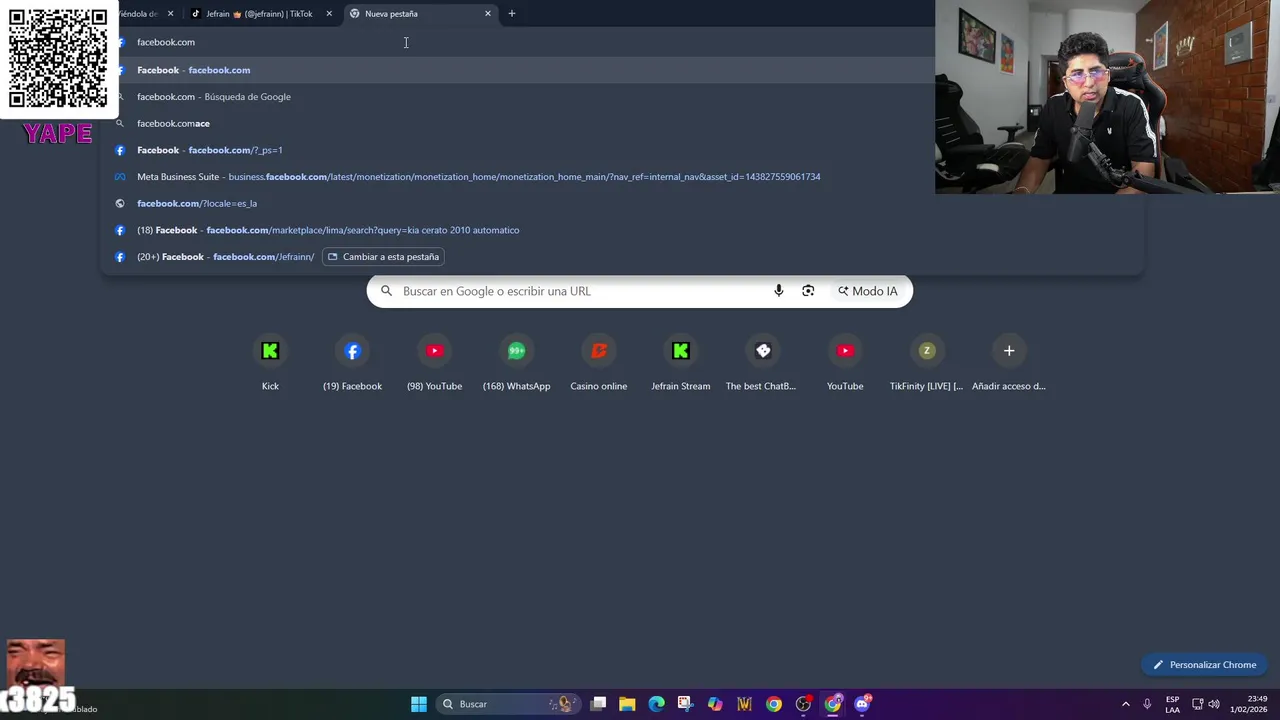Open the (19) Facebook shortcut tile

(352, 363)
